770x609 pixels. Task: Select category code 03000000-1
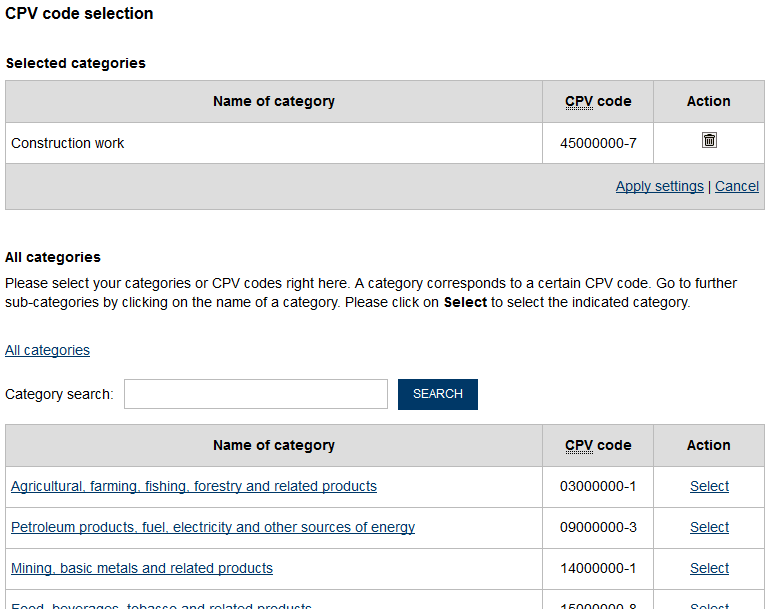pos(709,486)
